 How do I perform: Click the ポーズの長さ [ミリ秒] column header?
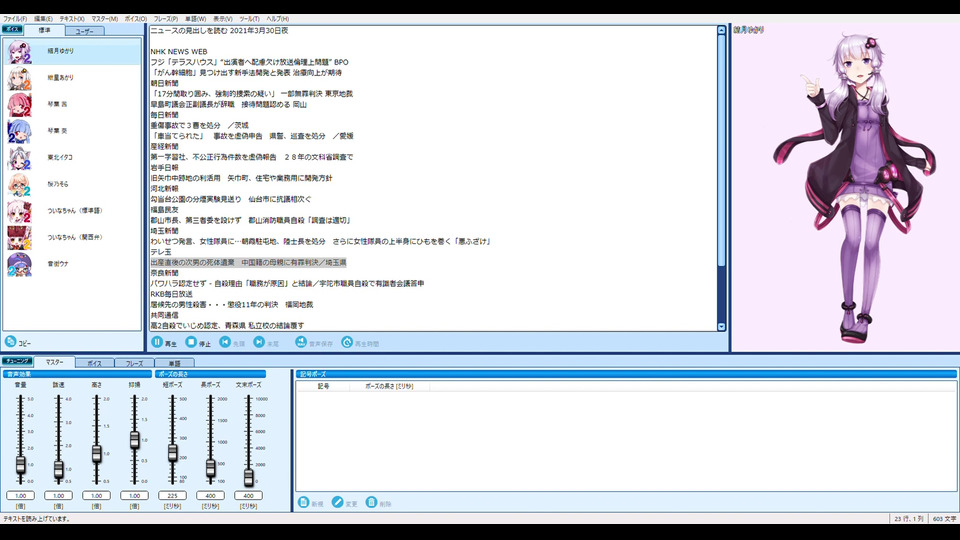389,386
